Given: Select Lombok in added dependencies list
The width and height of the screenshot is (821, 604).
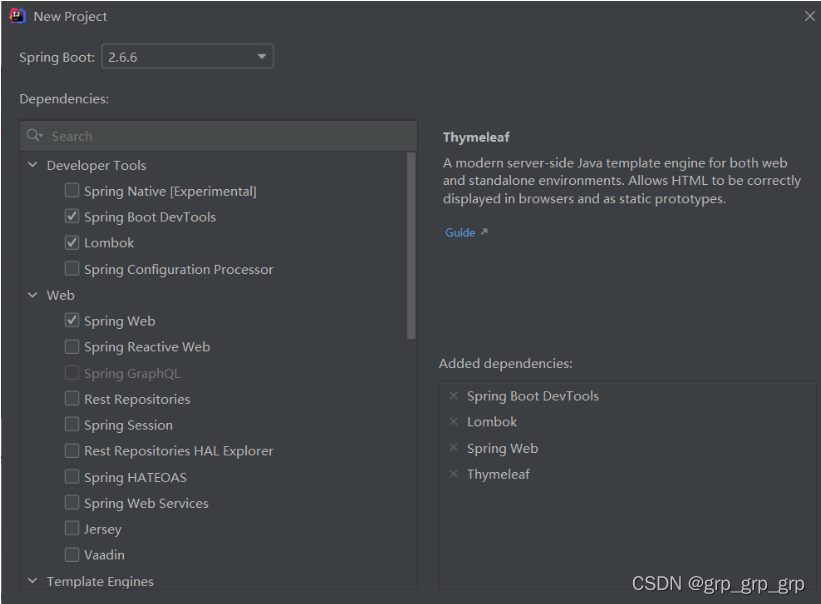Looking at the screenshot, I should point(492,422).
